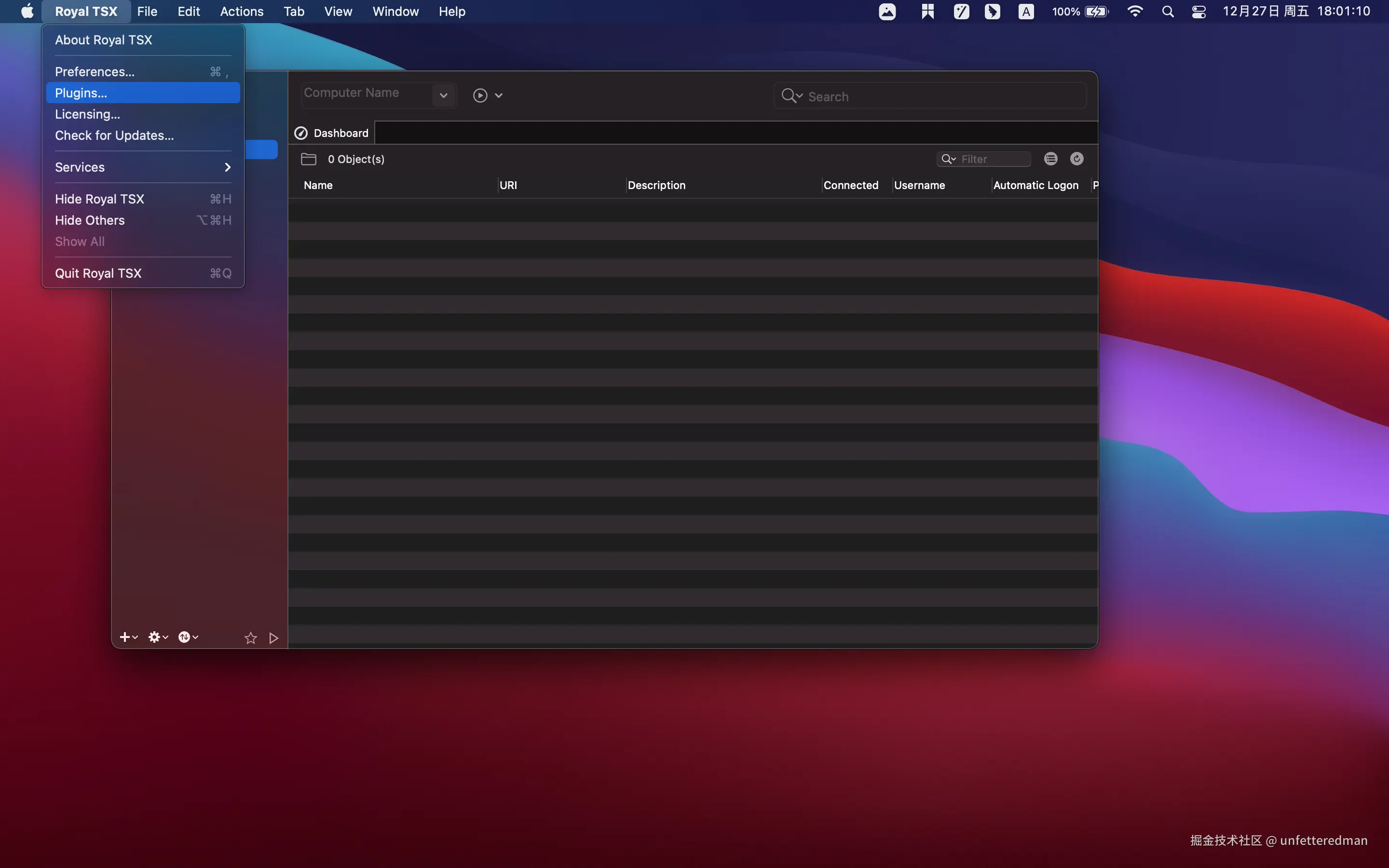
Task: Click the folder icon beside 0 Object(s)
Action: (309, 159)
